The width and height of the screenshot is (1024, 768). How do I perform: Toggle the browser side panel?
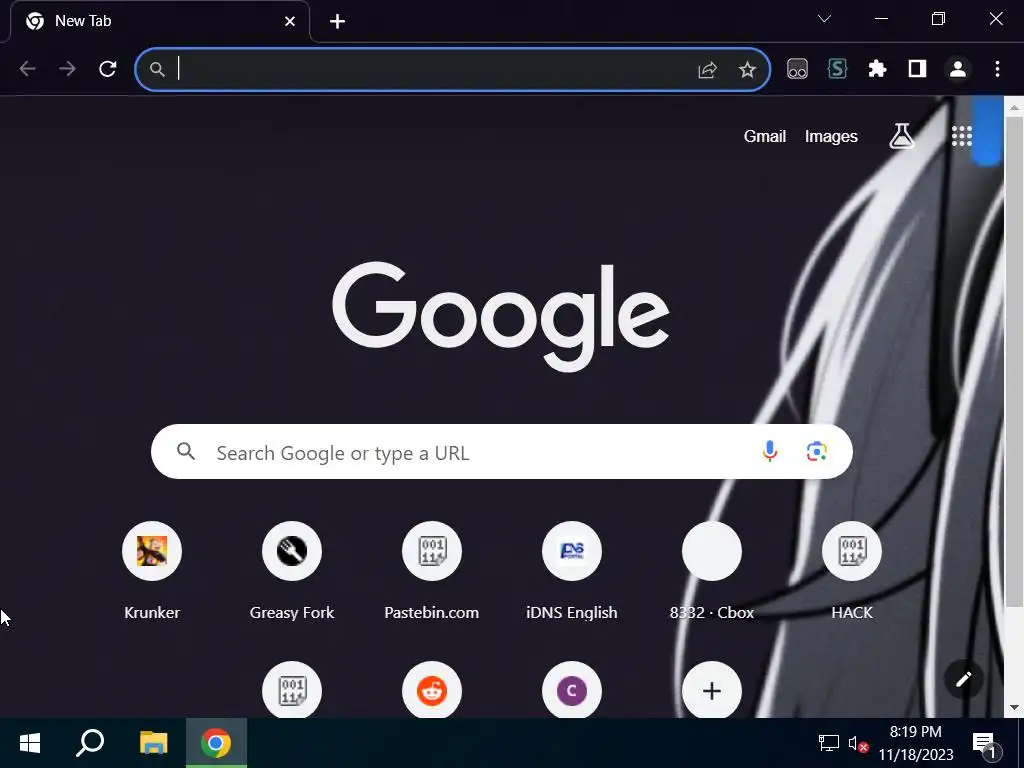(x=918, y=69)
